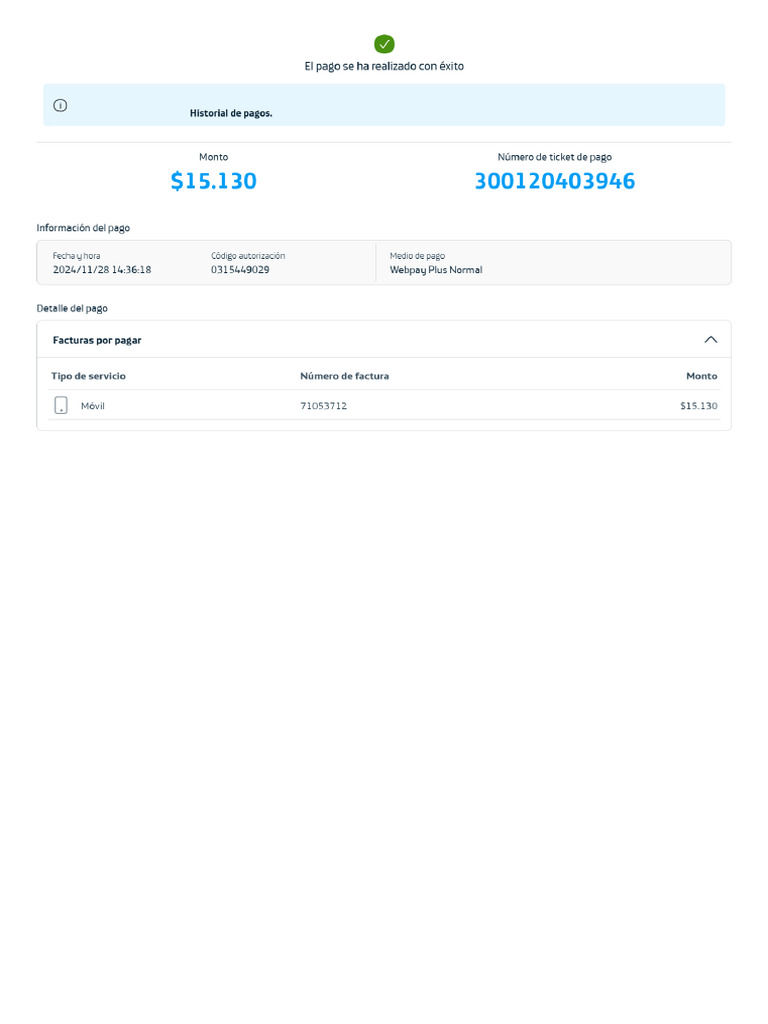Click the green success checkmark icon
The width and height of the screenshot is (768, 1024).
point(384,44)
